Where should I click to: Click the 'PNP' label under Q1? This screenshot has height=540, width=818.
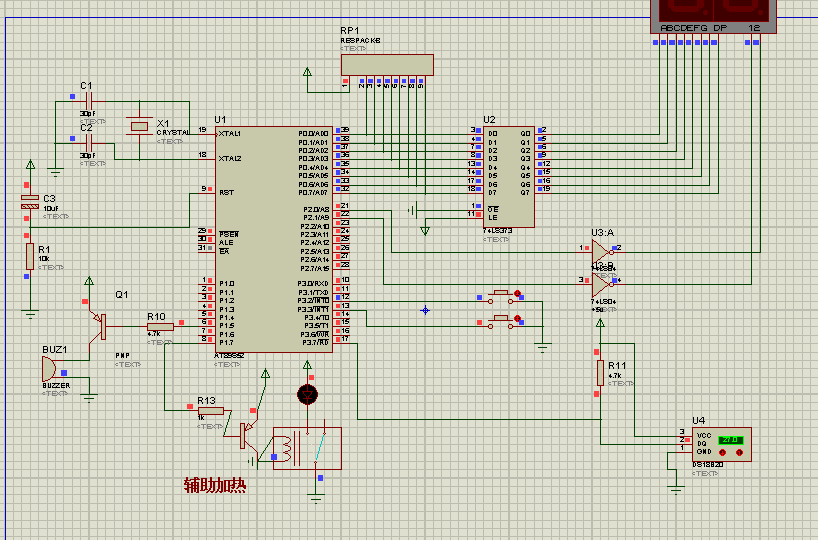tap(123, 356)
